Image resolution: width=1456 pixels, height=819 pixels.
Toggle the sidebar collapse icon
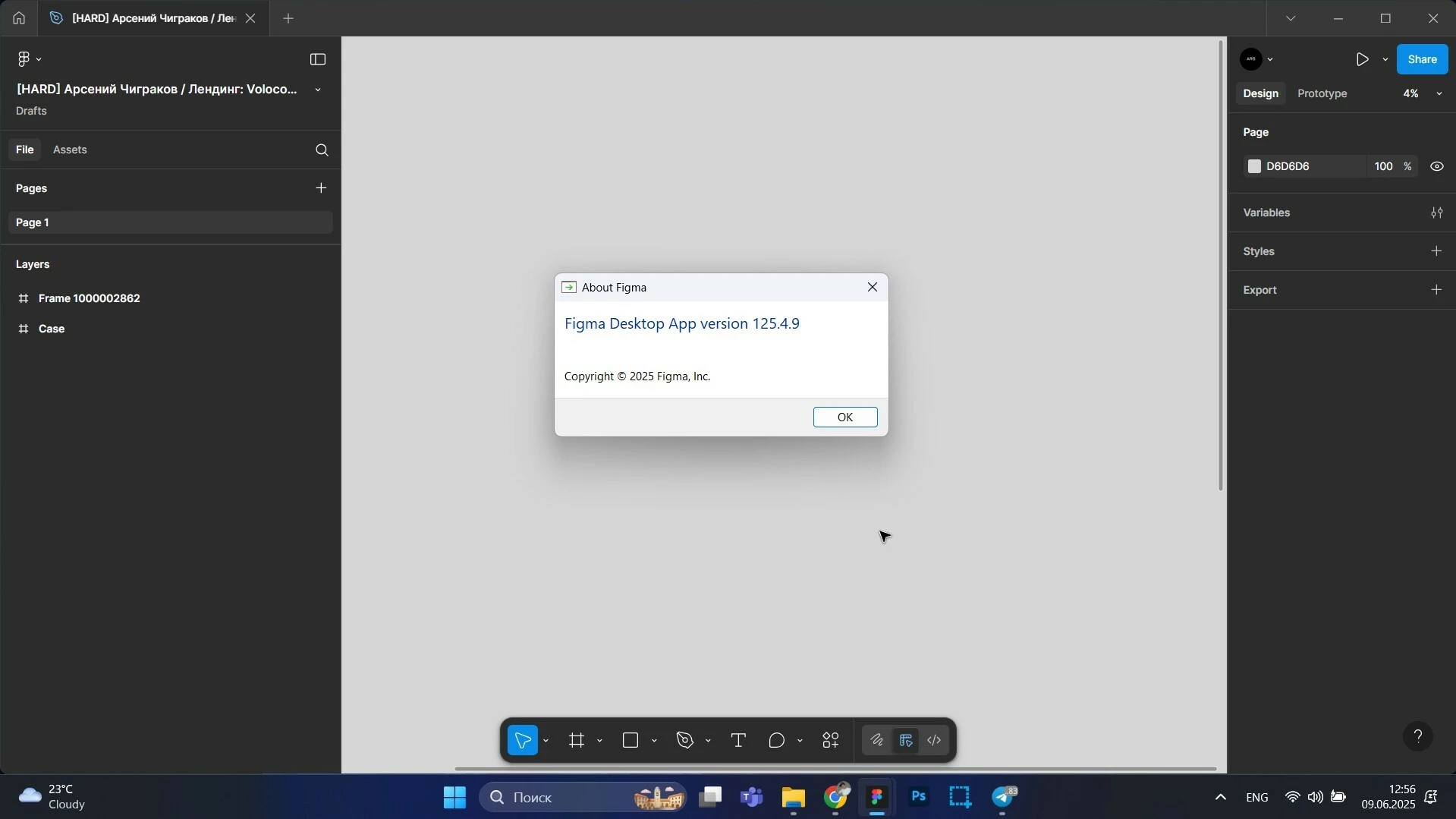pyautogui.click(x=318, y=59)
